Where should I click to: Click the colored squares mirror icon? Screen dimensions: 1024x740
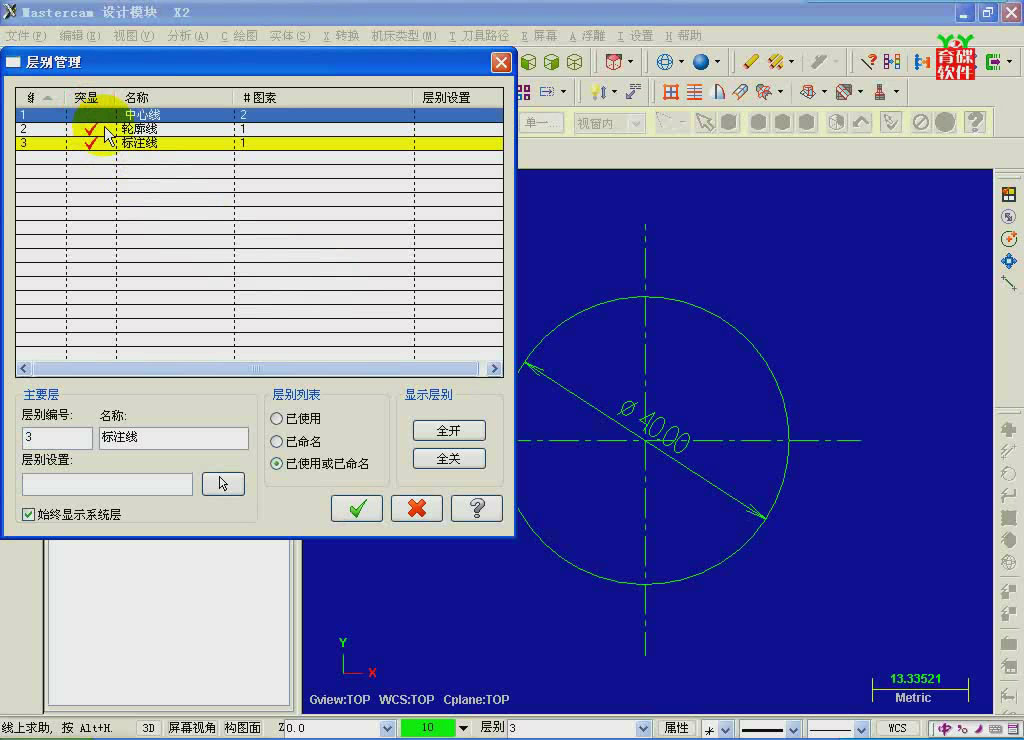pyautogui.click(x=891, y=62)
